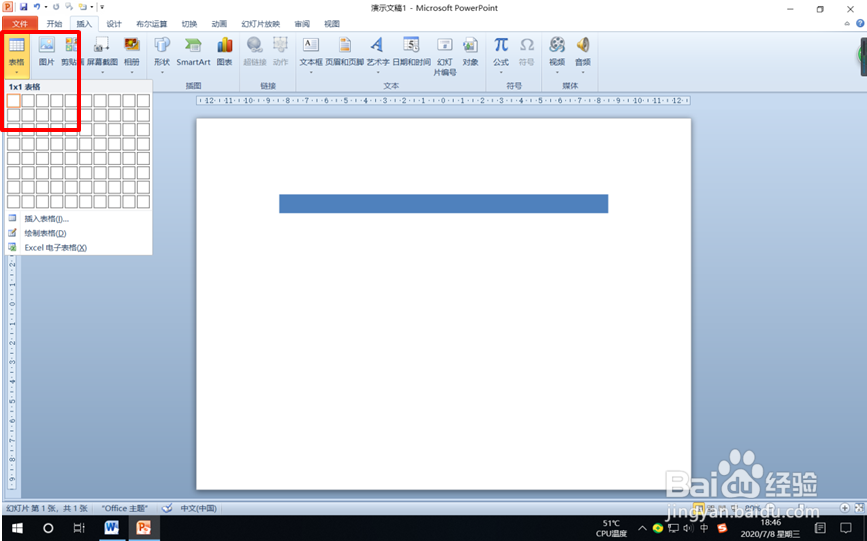Open 页眉和页脚 (Header and Footer)

pos(344,51)
